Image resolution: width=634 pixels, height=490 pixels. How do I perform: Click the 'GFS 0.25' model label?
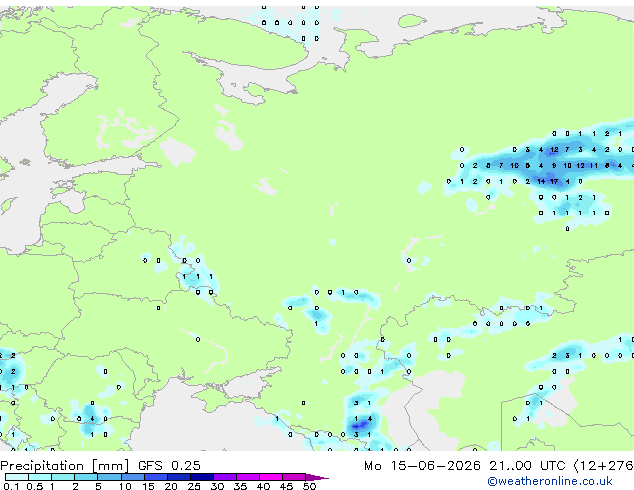point(169,466)
